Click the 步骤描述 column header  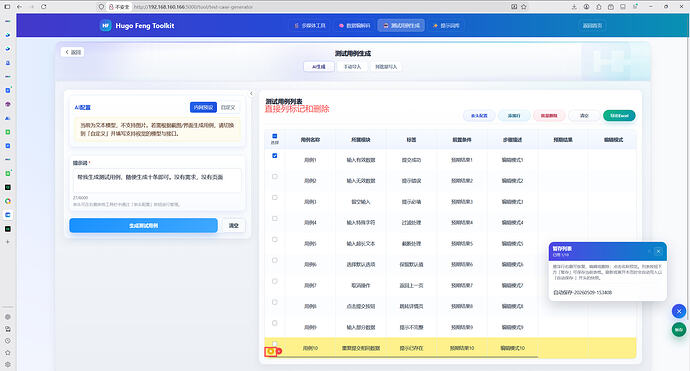pos(512,140)
